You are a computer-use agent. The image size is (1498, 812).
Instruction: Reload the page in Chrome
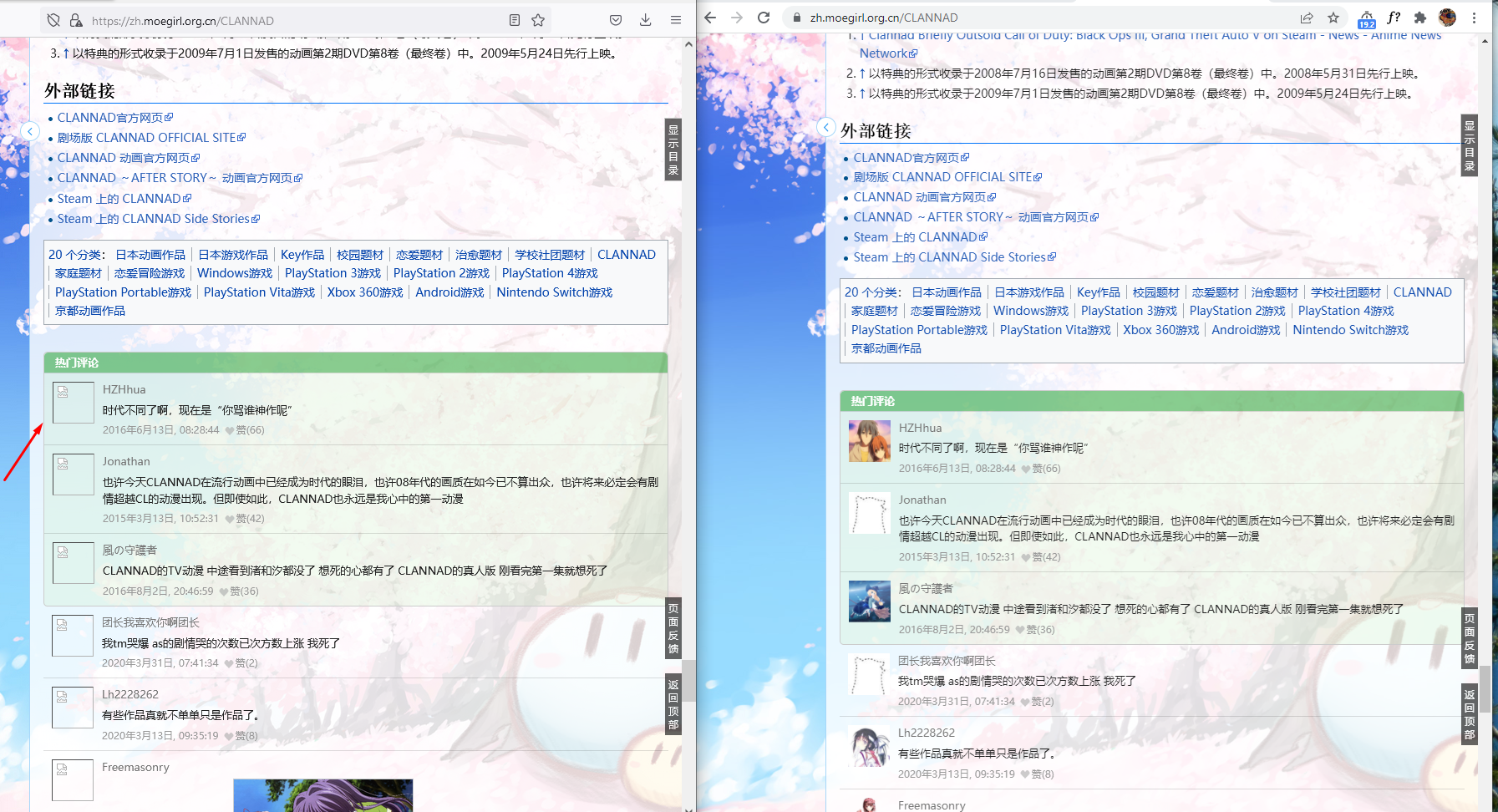click(764, 17)
